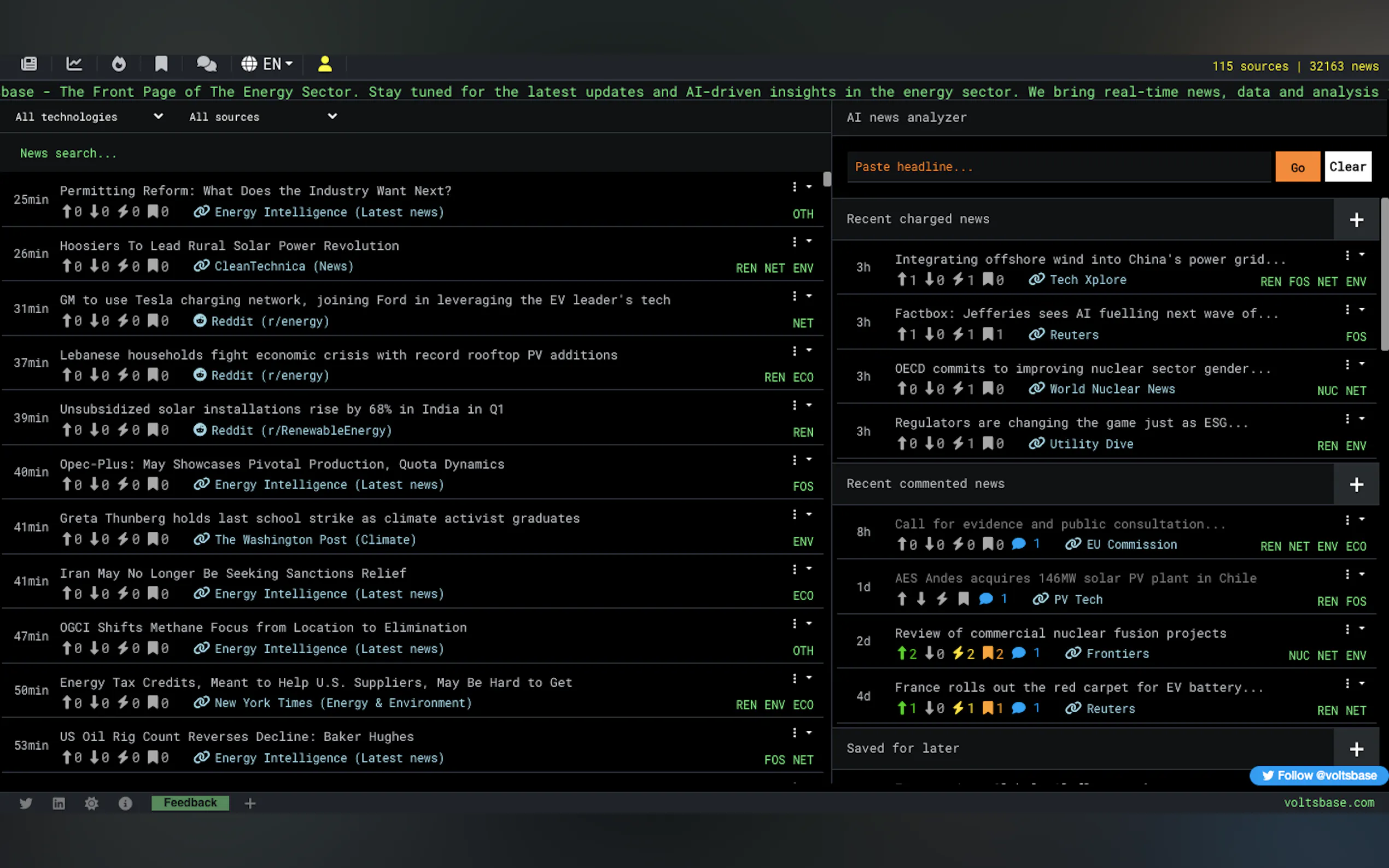Charge the Greta Thunberg news with lightning
This screenshot has height=868, width=1389.
click(123, 539)
